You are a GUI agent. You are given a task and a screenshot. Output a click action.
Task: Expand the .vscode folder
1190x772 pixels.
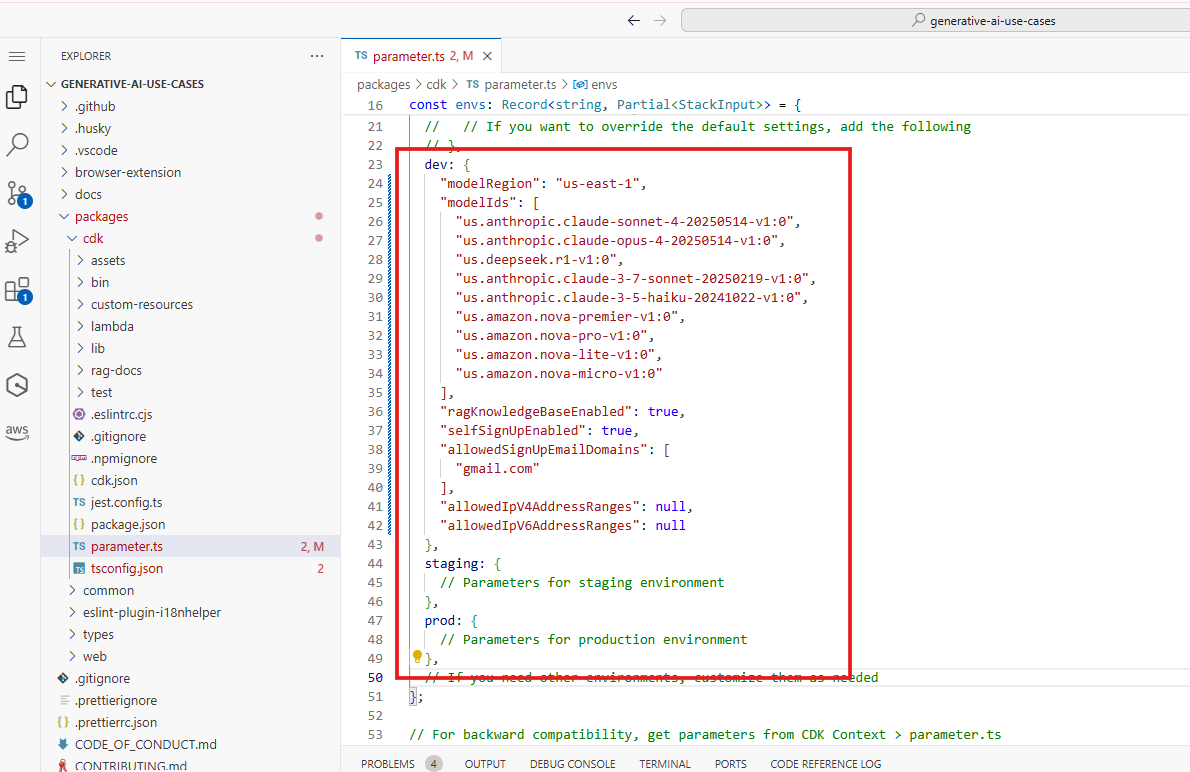click(190, 150)
